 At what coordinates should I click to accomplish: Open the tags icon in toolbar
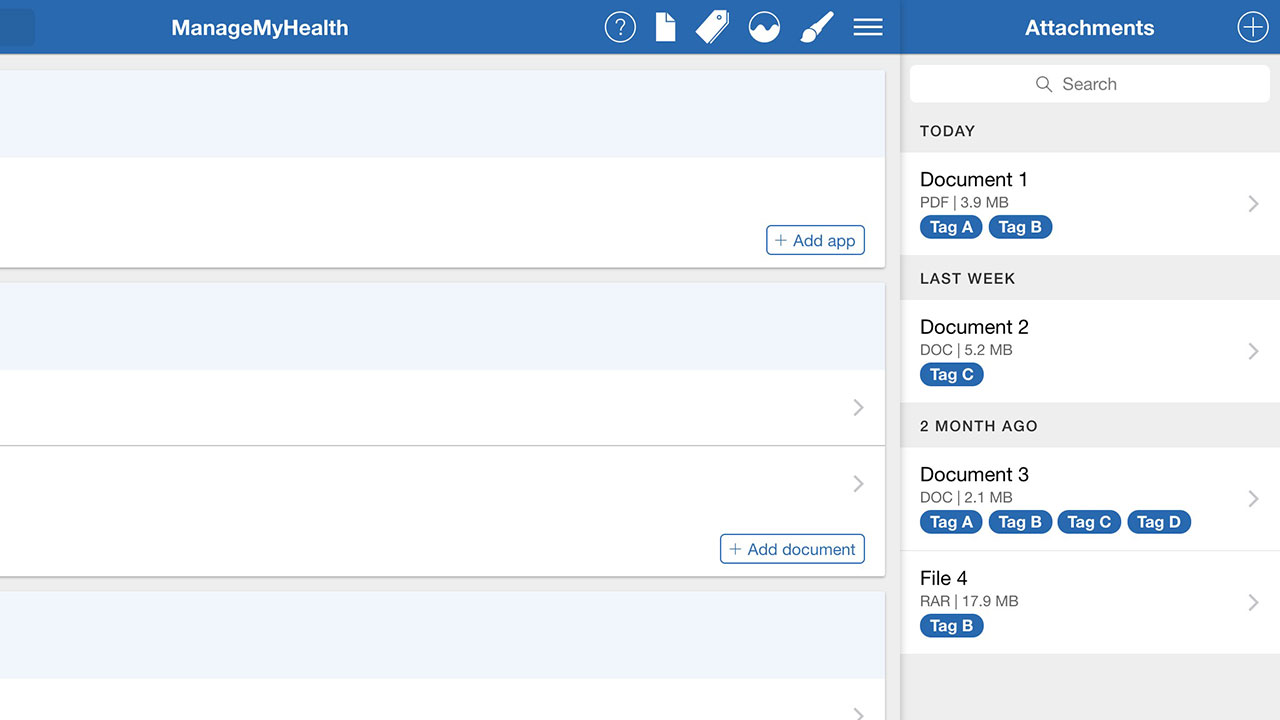(712, 27)
